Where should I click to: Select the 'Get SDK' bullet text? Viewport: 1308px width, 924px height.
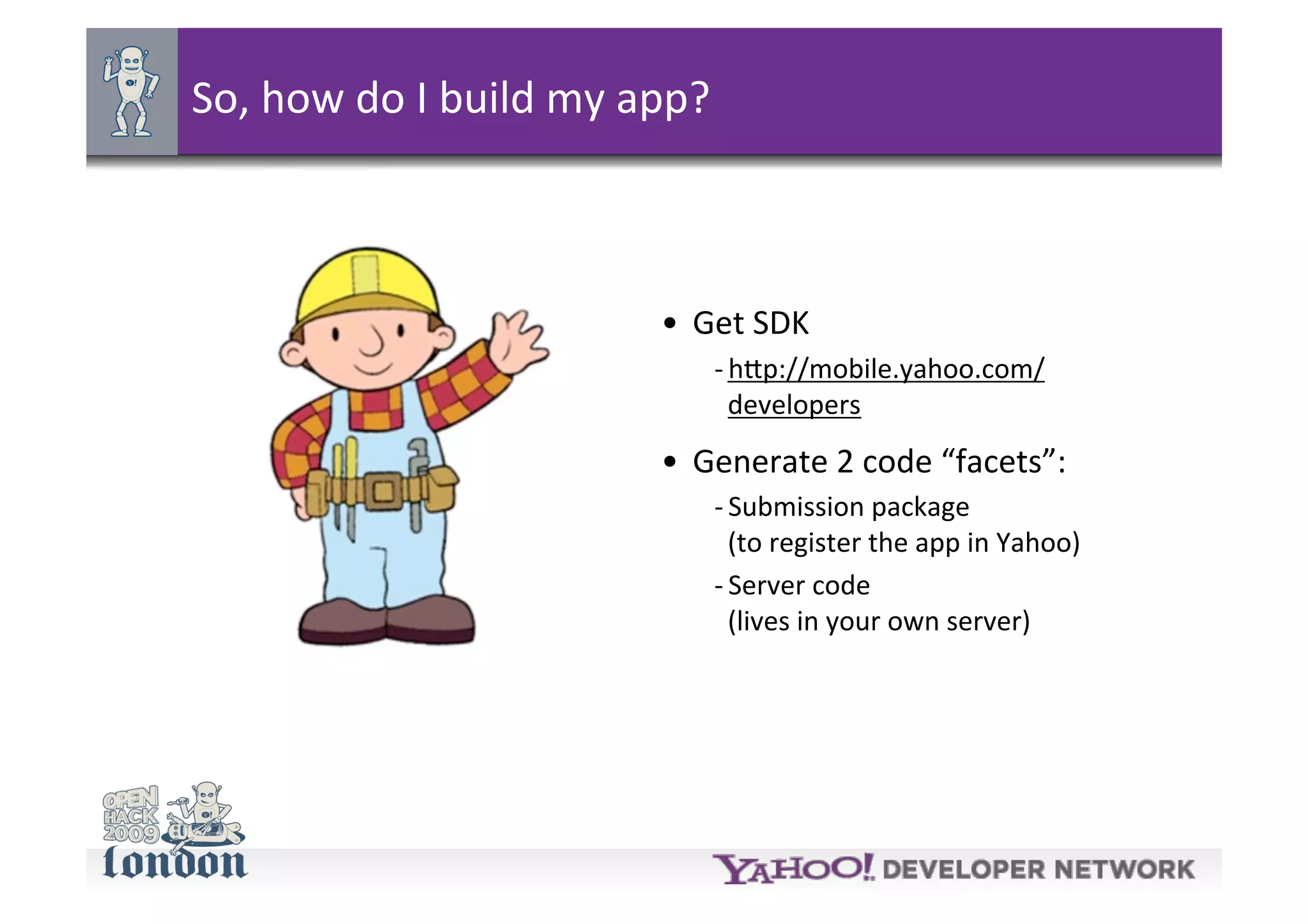(750, 323)
